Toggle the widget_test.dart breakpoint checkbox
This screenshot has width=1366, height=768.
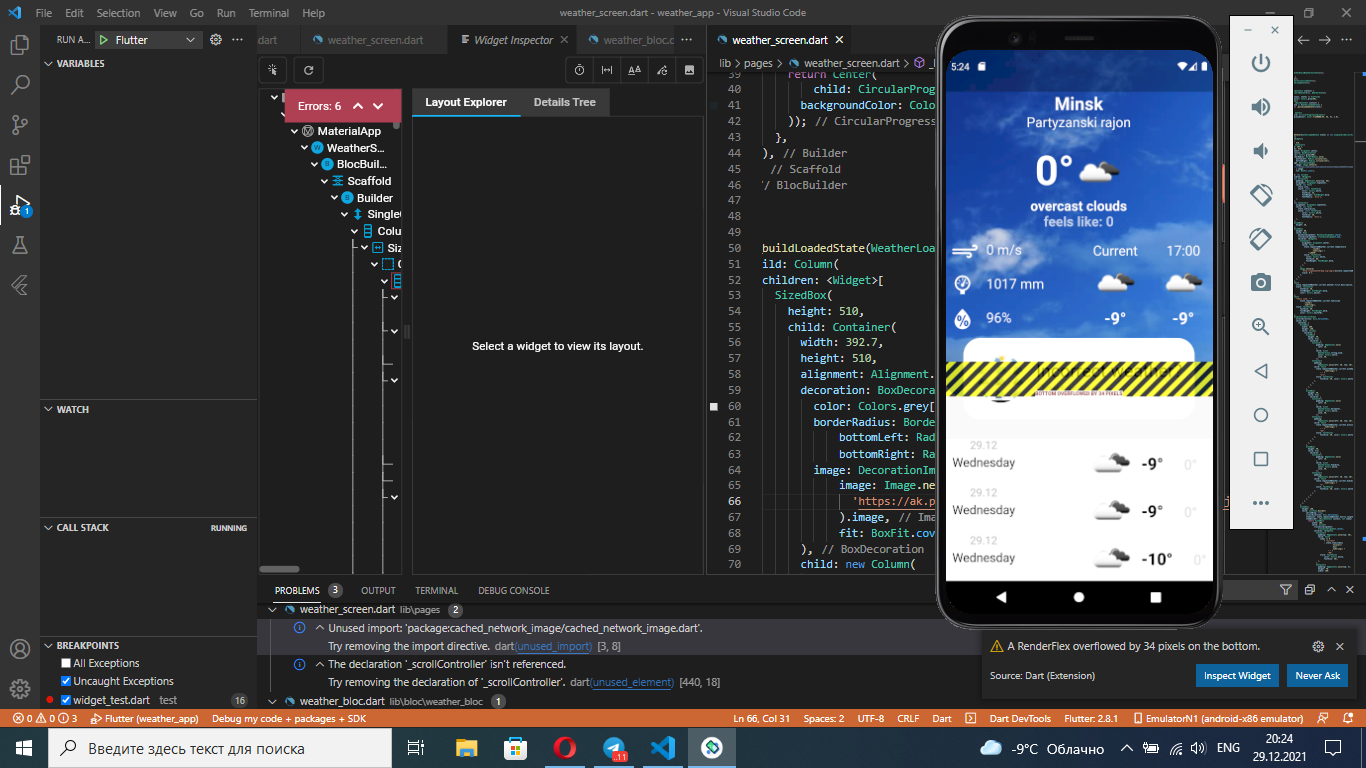[x=66, y=700]
